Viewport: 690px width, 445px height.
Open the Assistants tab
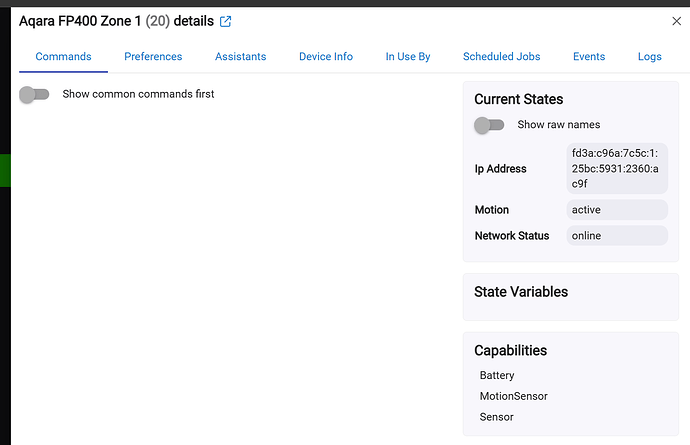(x=240, y=56)
